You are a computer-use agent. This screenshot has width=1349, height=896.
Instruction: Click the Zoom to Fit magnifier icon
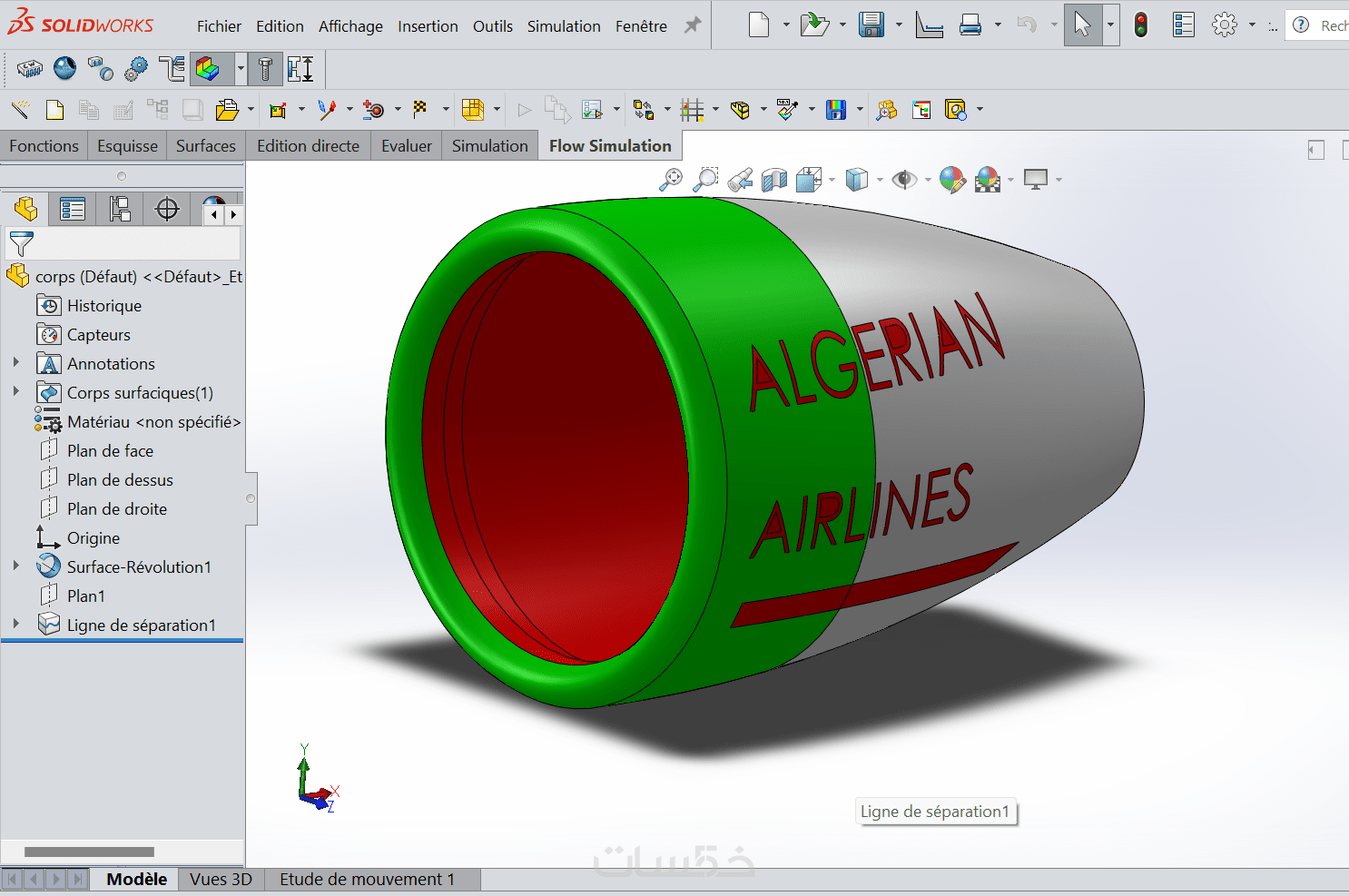click(x=671, y=180)
